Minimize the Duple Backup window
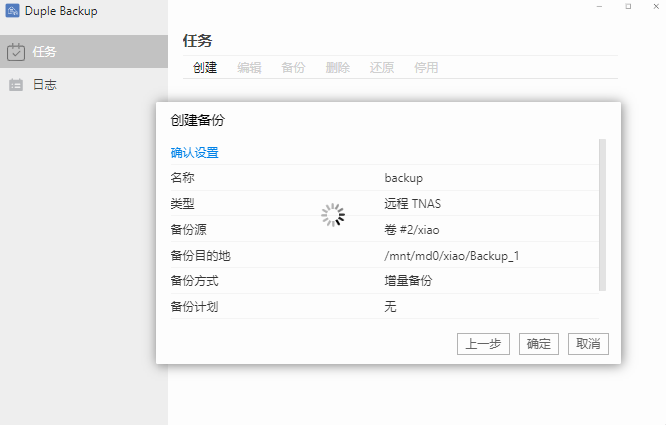 click(599, 7)
